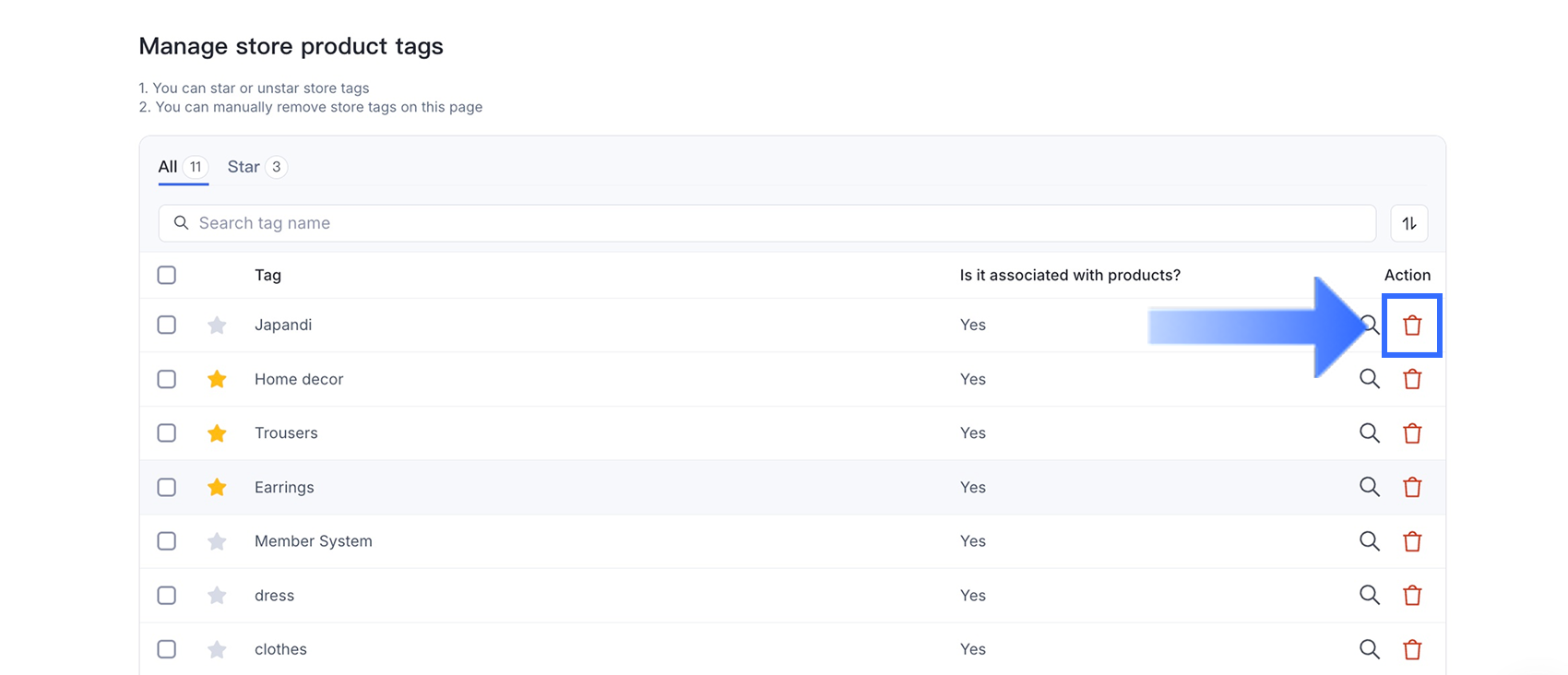The image size is (1568, 675).
Task: Click the sort order button
Action: [1408, 223]
